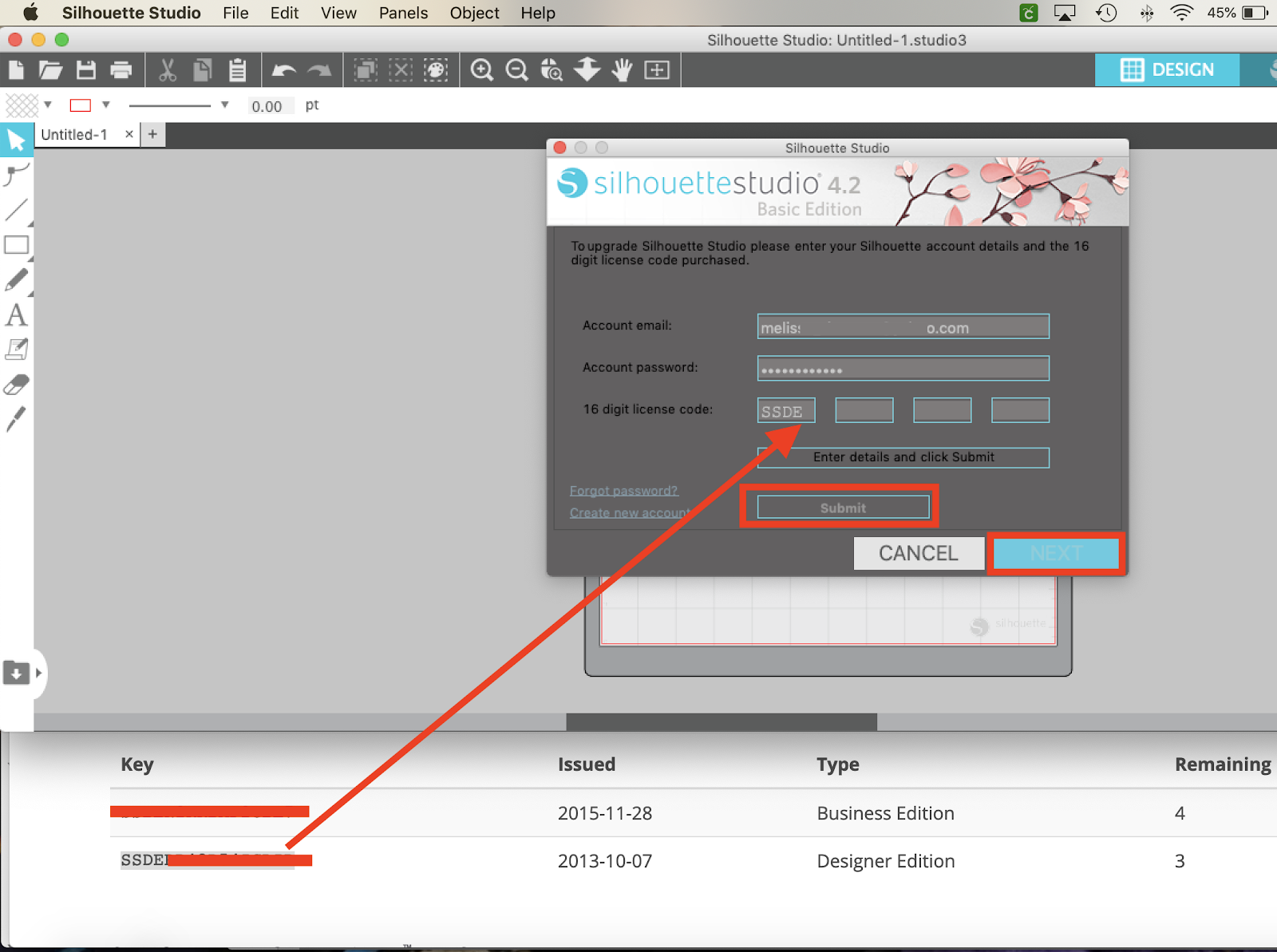Select the Eraser tool
The width and height of the screenshot is (1277, 952).
(x=16, y=385)
